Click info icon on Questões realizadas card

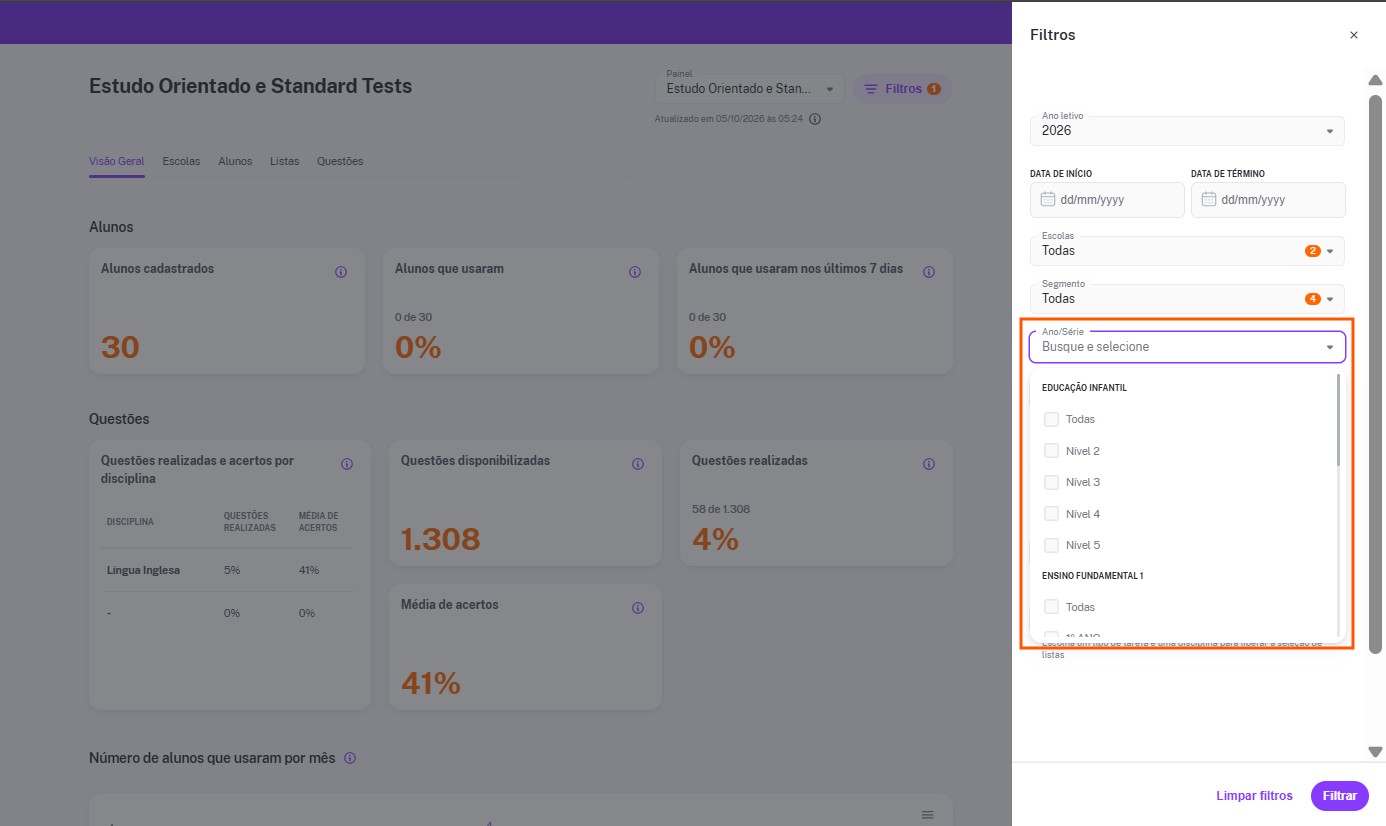(928, 464)
